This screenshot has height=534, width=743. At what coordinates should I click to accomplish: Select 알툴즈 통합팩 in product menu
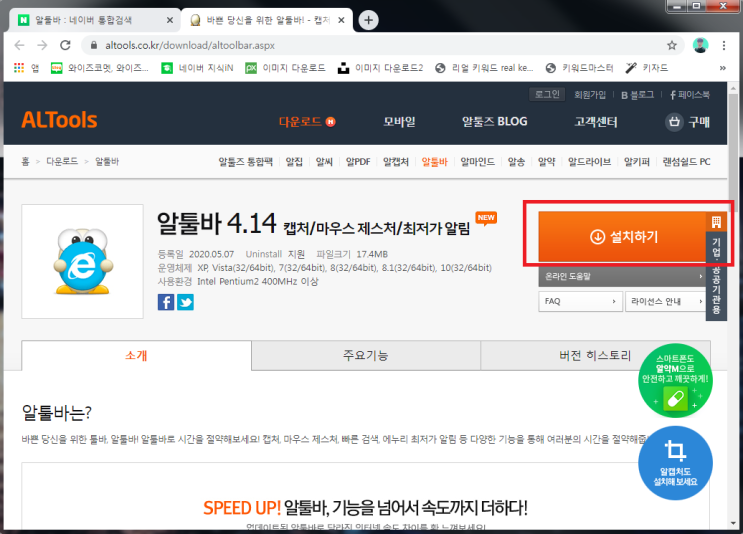(245, 162)
